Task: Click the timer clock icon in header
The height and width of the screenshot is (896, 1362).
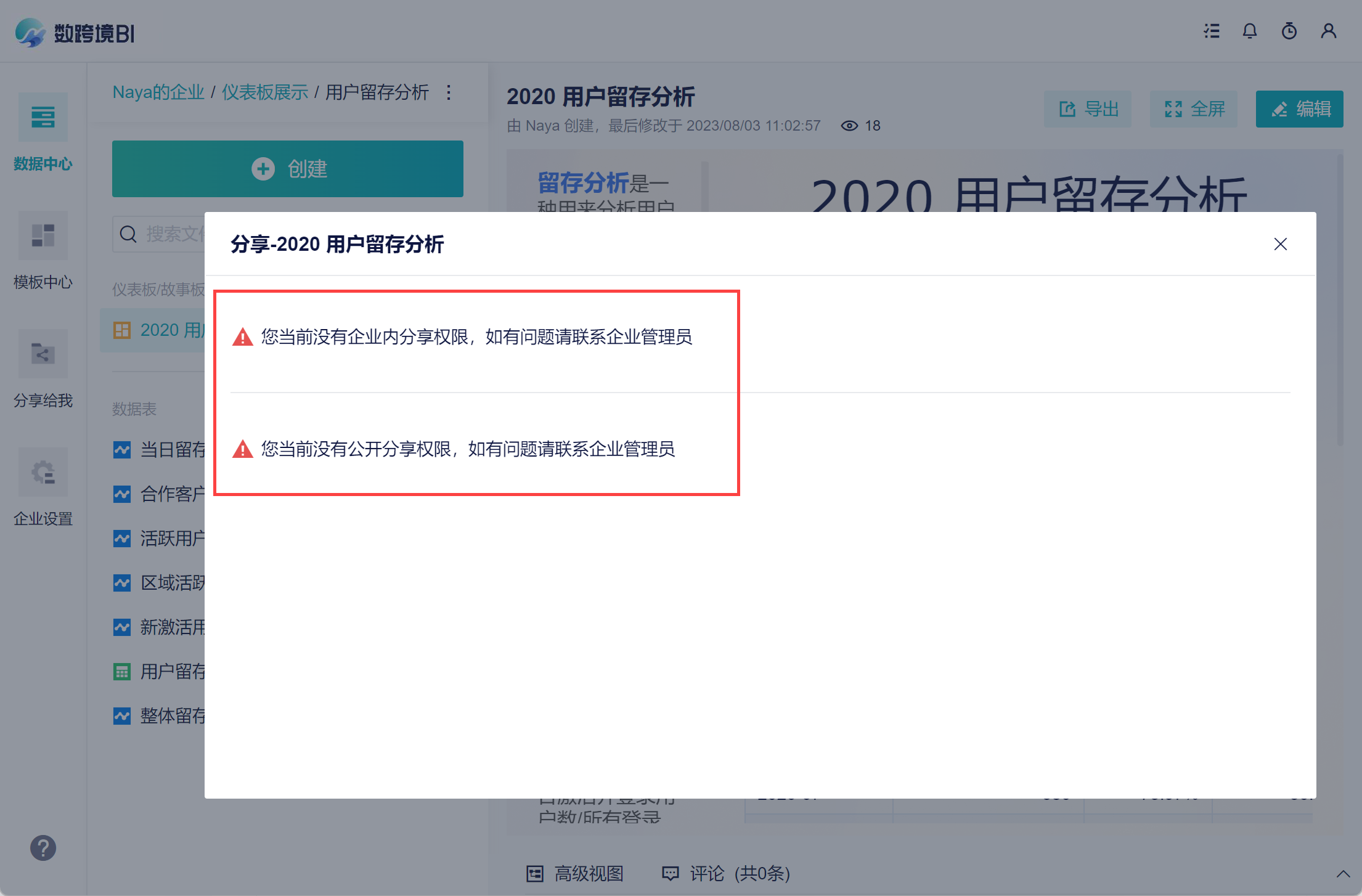Action: click(x=1289, y=31)
